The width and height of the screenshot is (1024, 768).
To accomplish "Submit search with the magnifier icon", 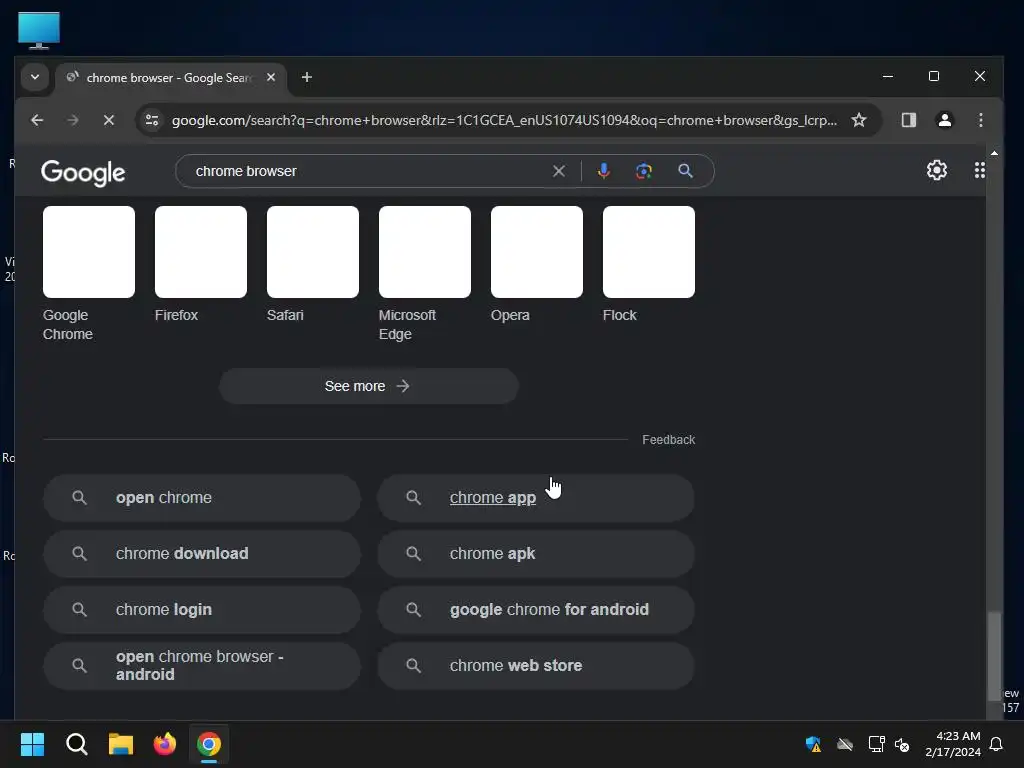I will [x=685, y=171].
